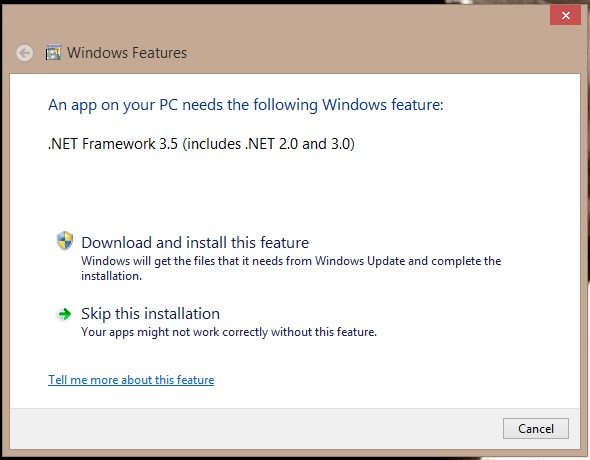Click the blank white area below .NET text
Image resolution: width=590 pixels, height=460 pixels.
click(x=293, y=190)
